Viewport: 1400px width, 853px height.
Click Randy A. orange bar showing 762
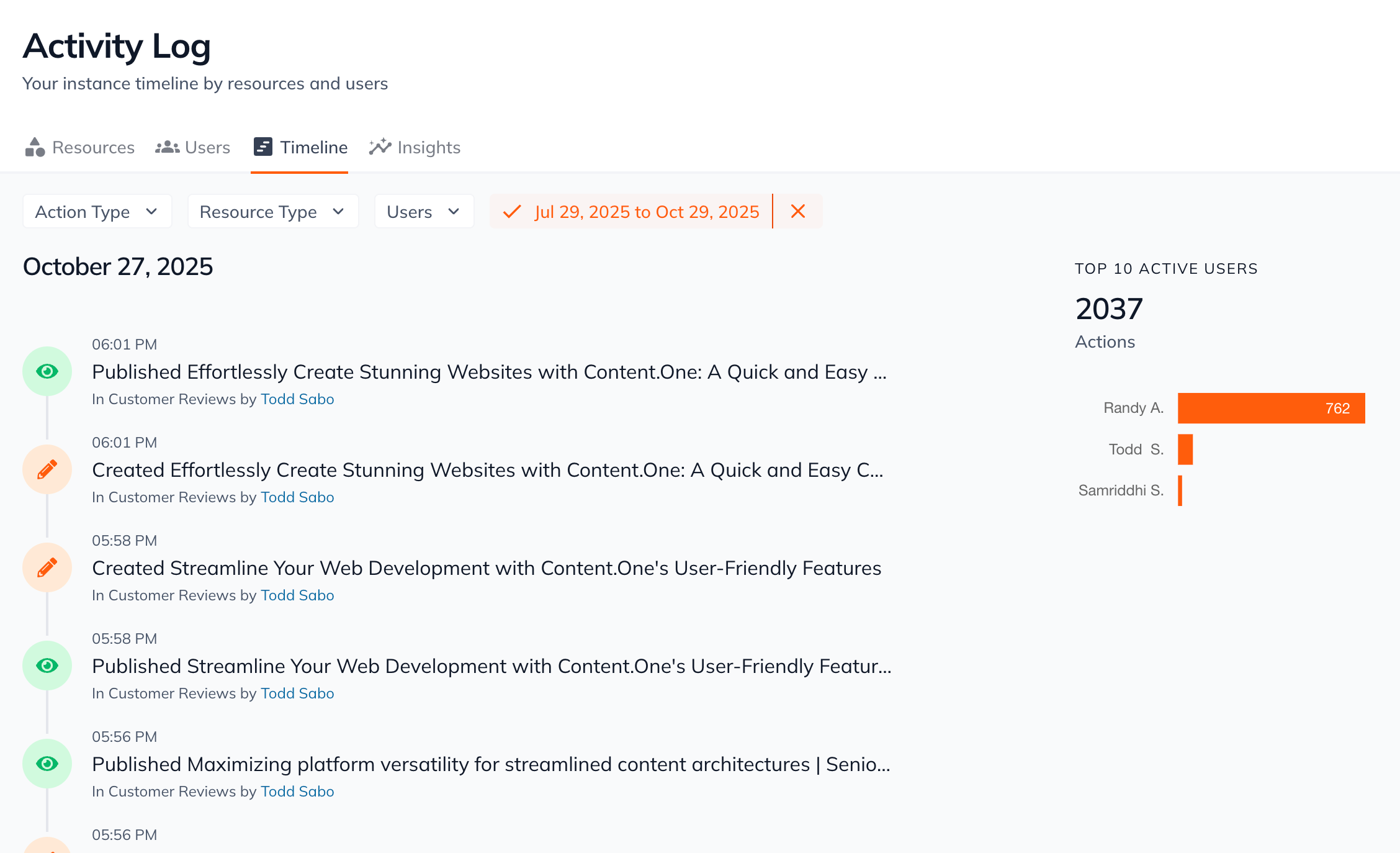click(1271, 408)
